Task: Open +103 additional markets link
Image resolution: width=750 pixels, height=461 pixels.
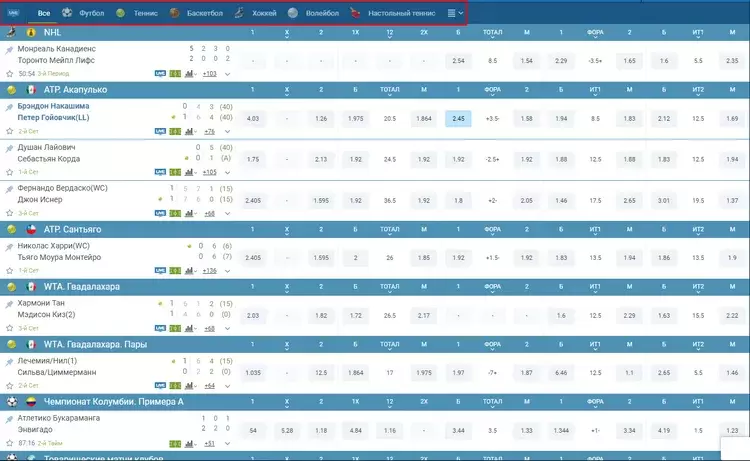Action: point(210,74)
